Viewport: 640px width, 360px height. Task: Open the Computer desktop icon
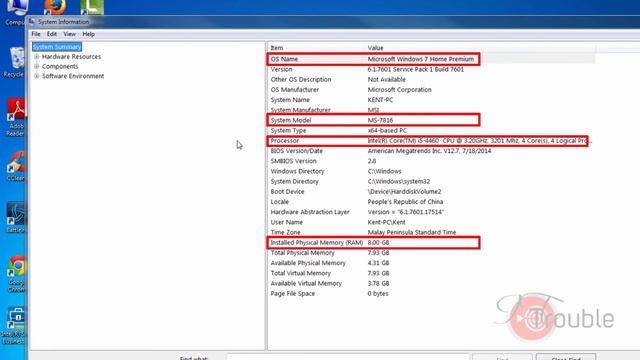click(x=16, y=12)
